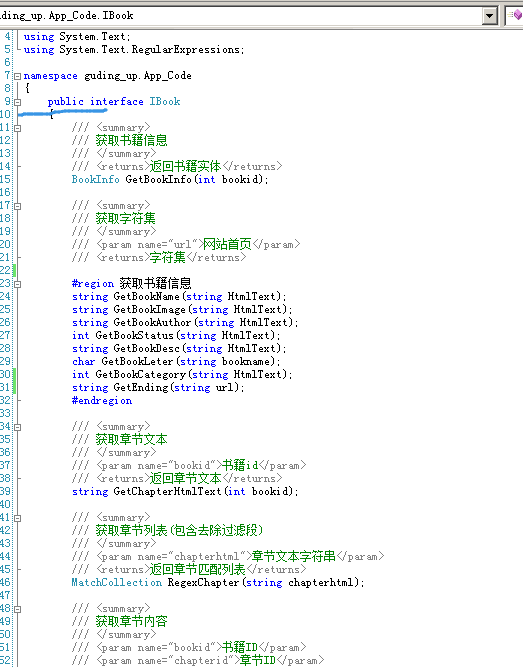
Task: Click the GetEnding method declaration
Action: pos(158,388)
